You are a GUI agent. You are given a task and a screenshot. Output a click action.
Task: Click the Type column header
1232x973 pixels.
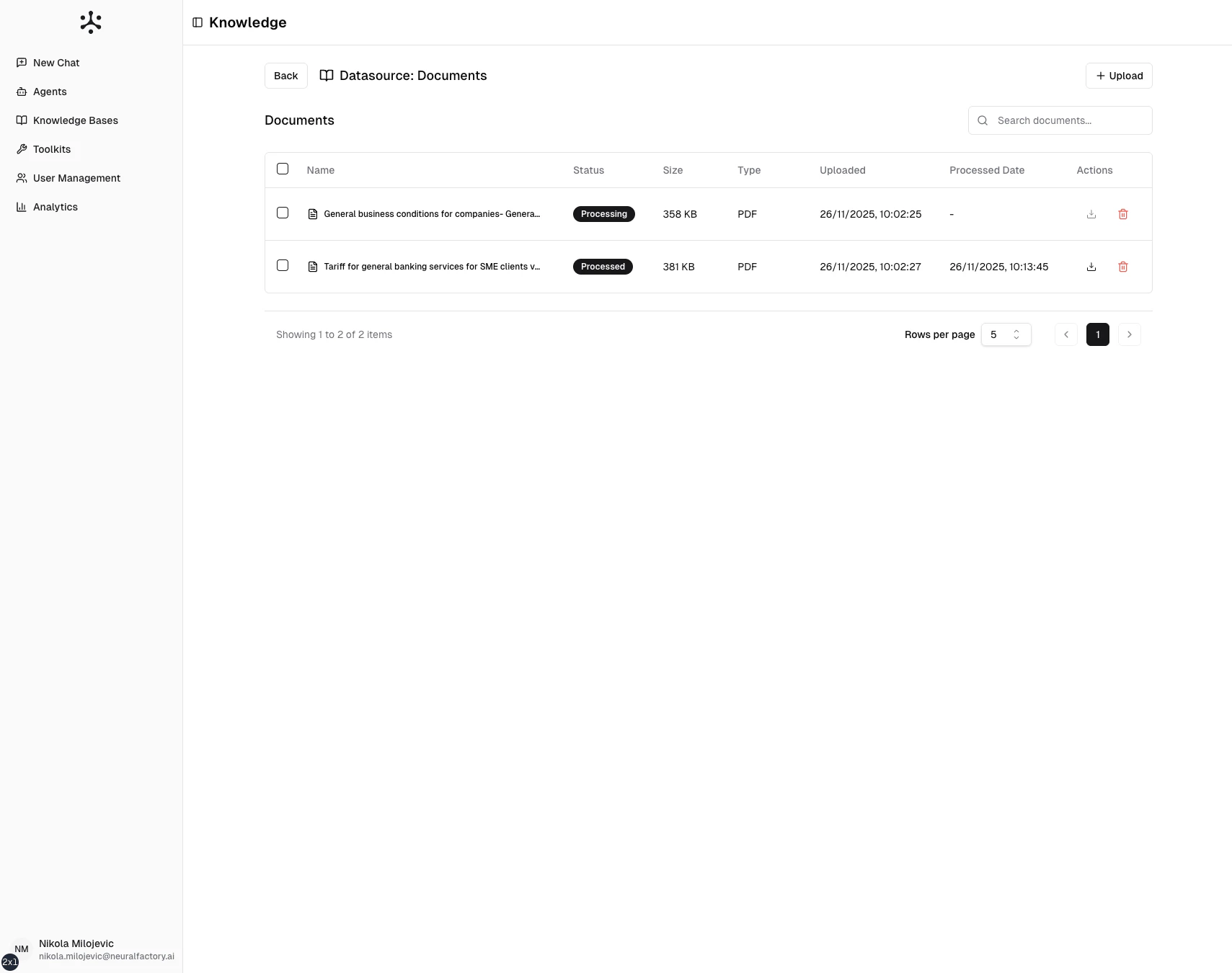749,170
